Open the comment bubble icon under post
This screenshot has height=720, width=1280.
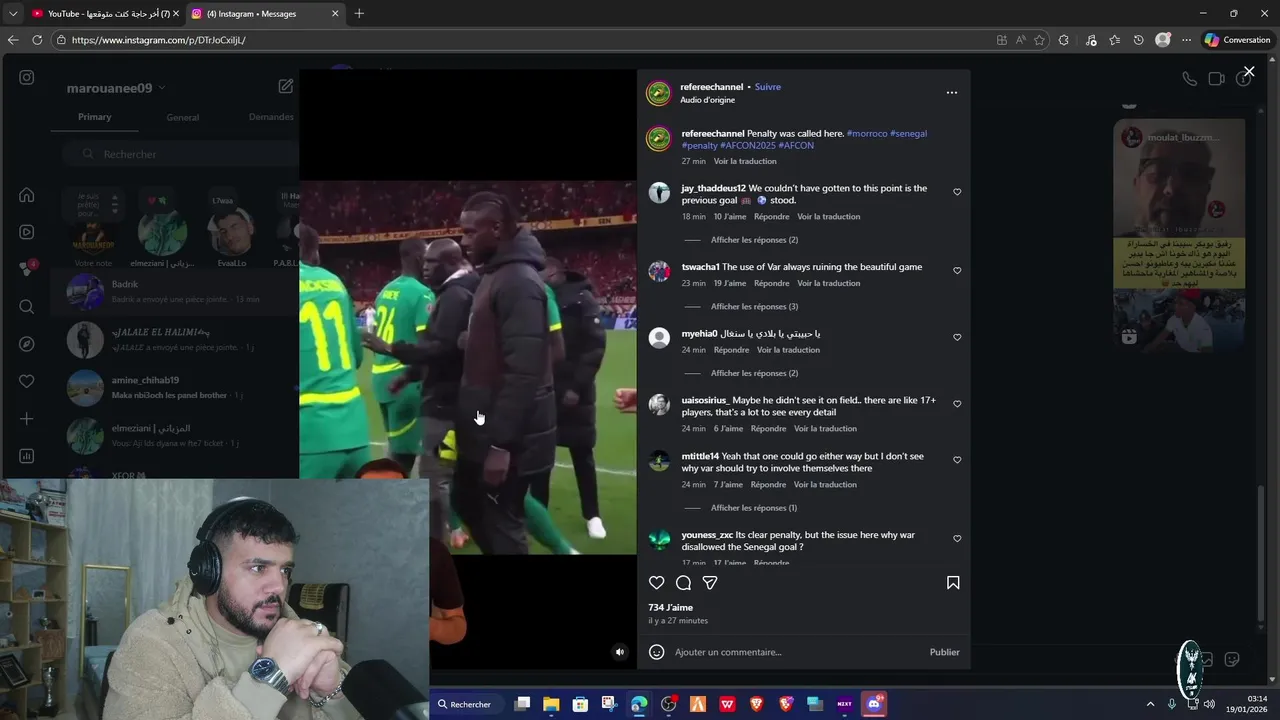coord(683,583)
